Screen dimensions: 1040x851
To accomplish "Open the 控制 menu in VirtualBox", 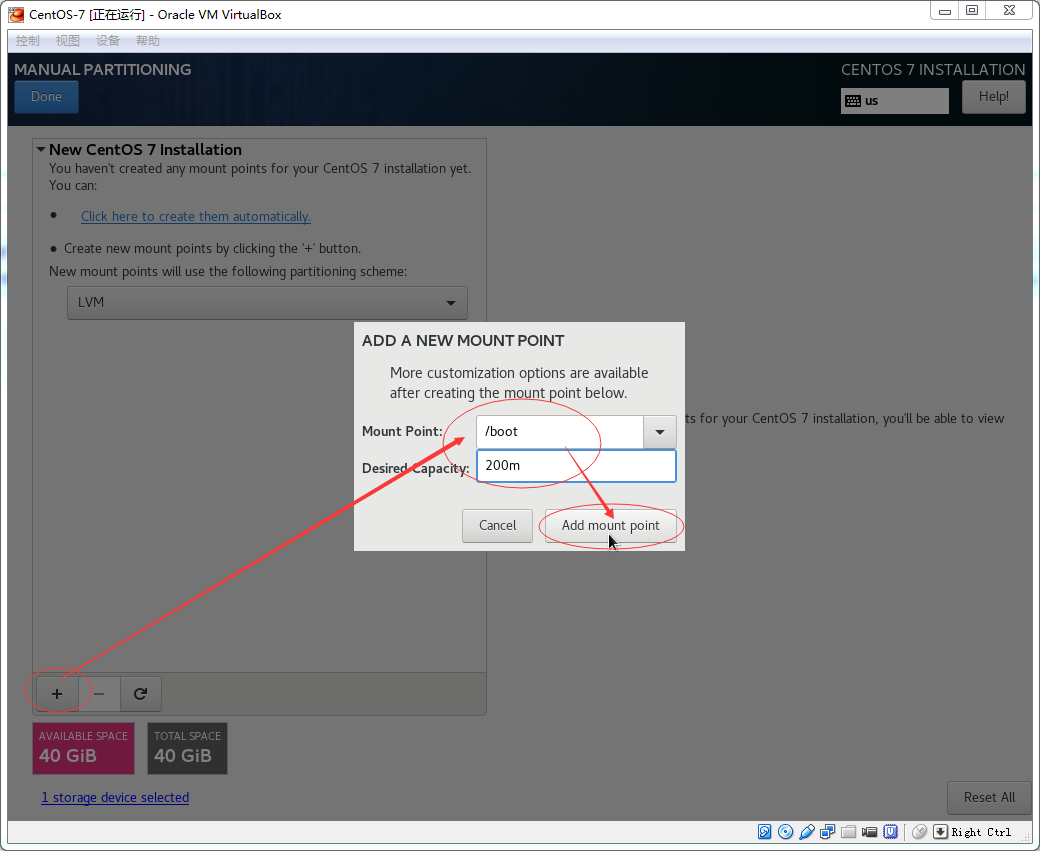I will pyautogui.click(x=28, y=41).
